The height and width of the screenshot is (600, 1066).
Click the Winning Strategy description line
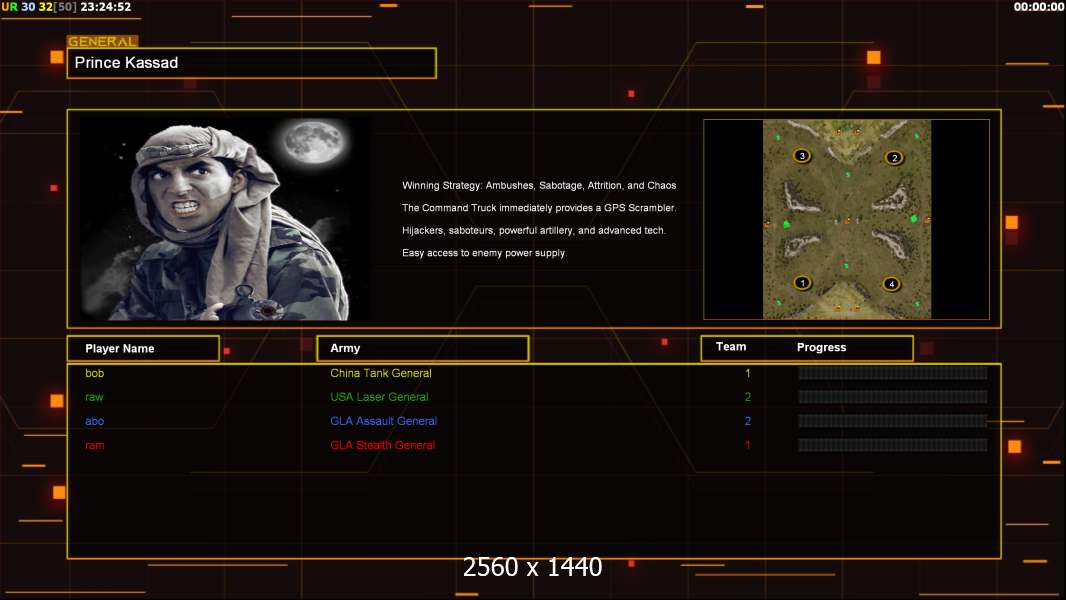(x=539, y=186)
